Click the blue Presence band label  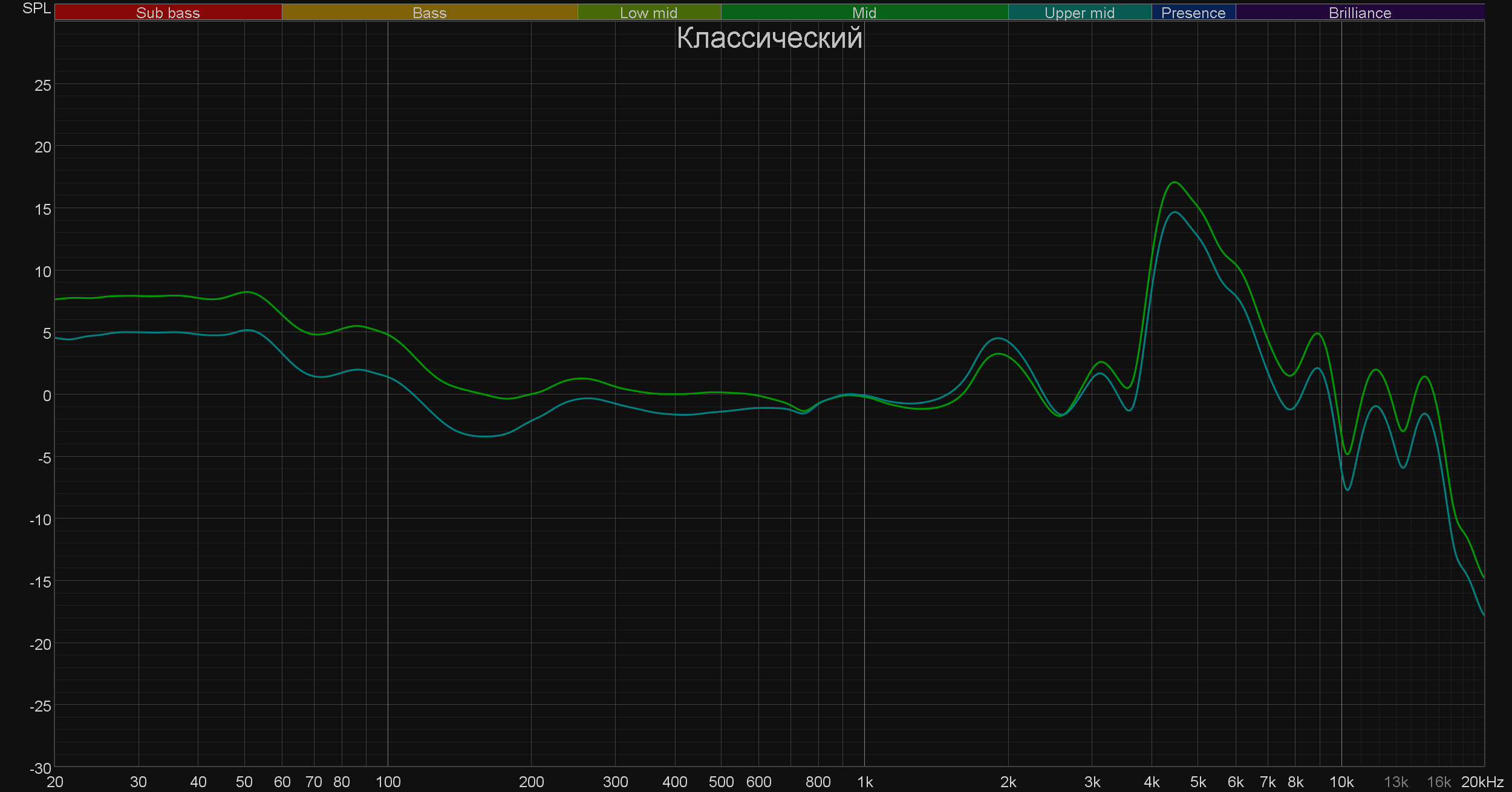tap(1193, 13)
